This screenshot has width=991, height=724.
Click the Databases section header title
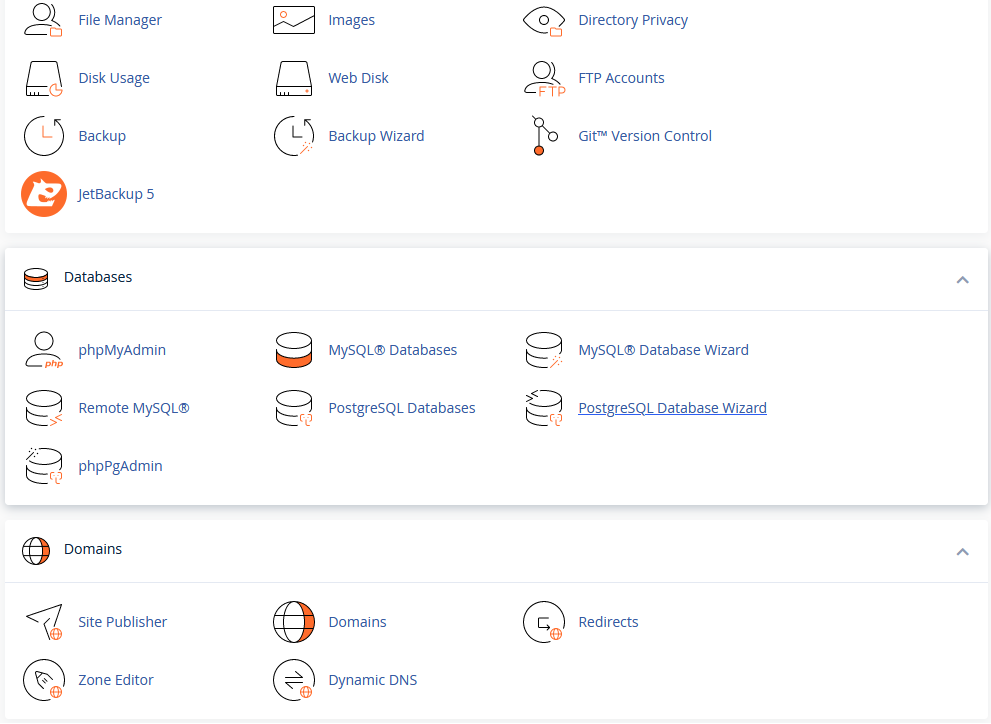click(98, 277)
